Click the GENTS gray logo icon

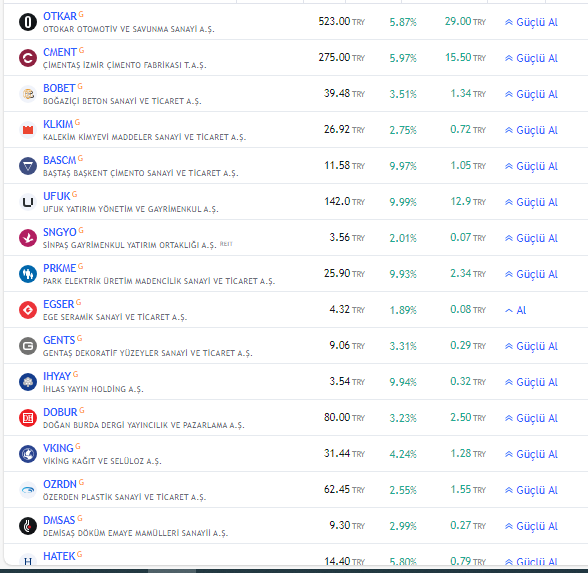click(x=28, y=346)
